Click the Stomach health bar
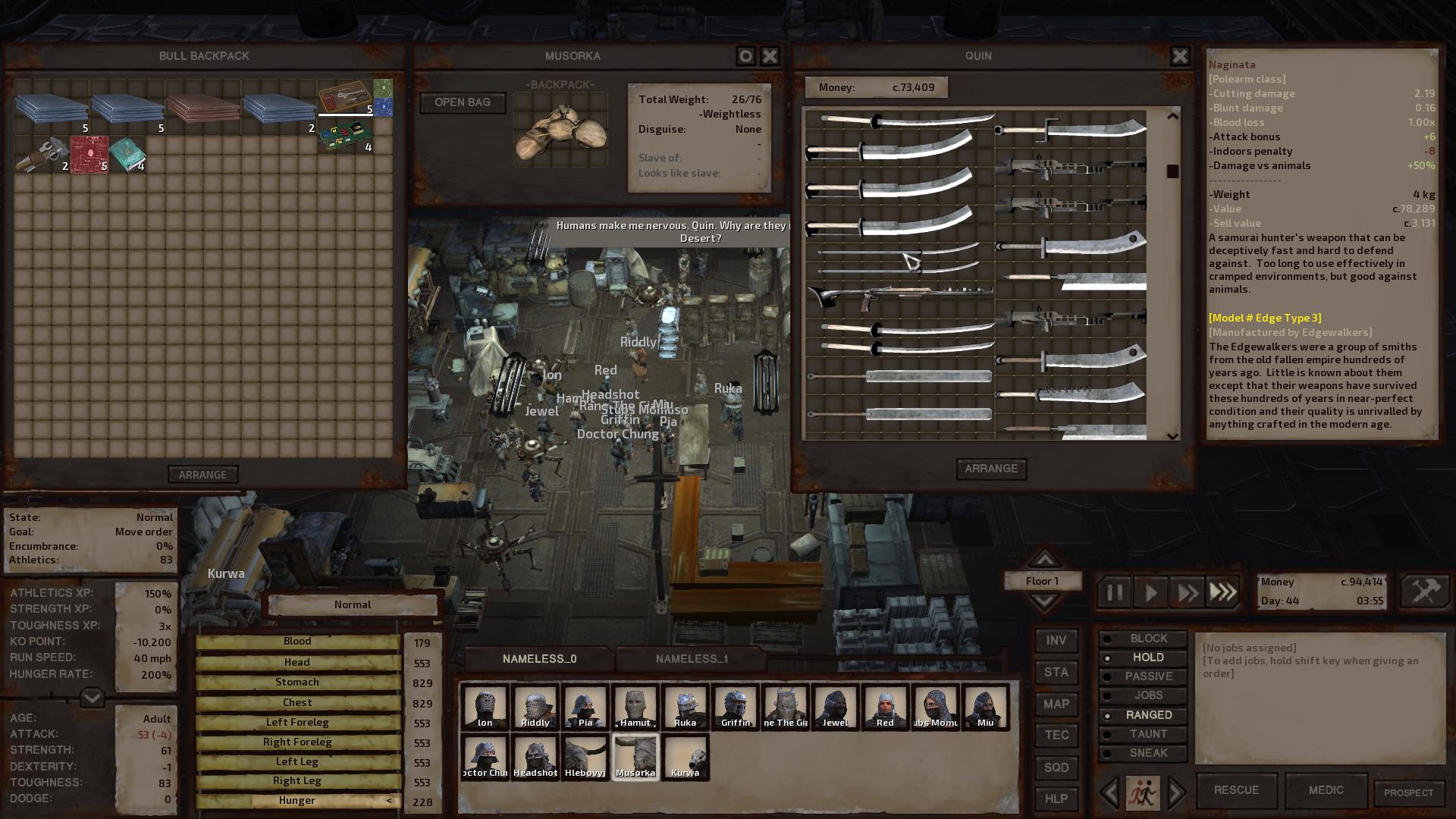This screenshot has width=1456, height=819. 297,682
